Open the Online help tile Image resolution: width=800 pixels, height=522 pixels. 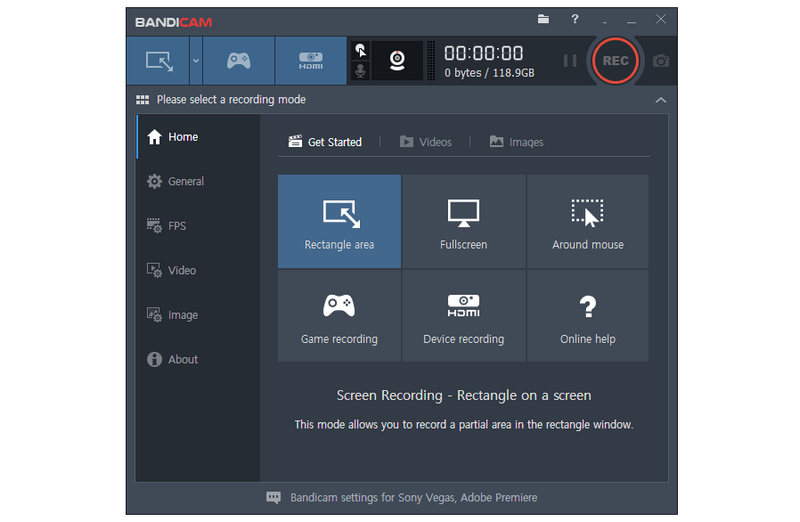tap(588, 316)
